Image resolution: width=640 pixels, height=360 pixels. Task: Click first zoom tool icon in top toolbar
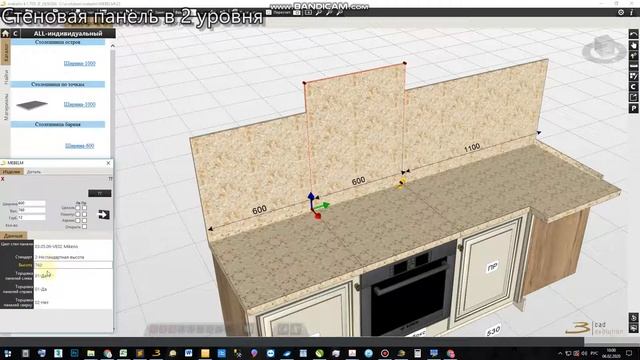319,13
